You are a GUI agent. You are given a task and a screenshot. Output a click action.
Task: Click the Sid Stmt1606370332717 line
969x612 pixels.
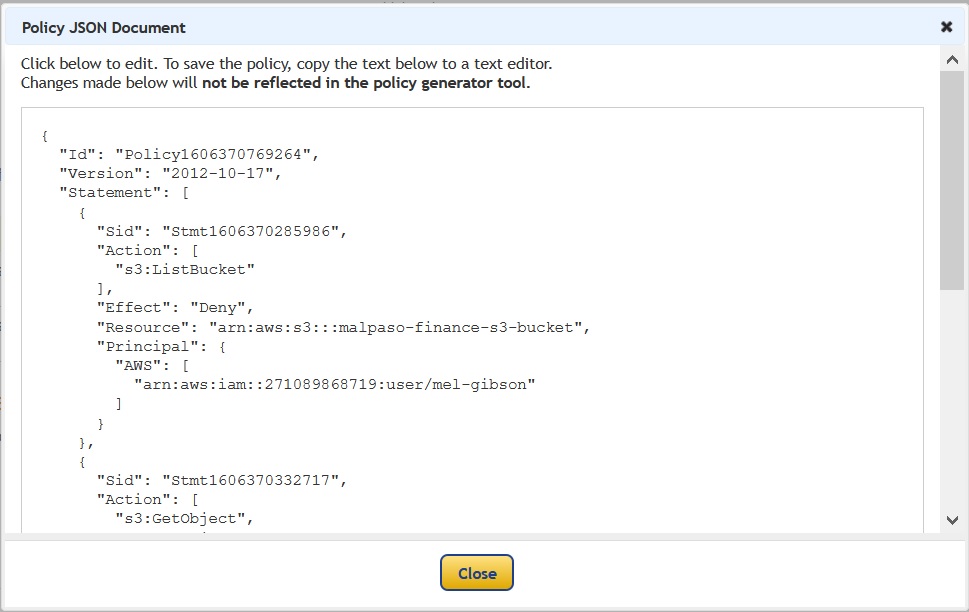pos(221,480)
